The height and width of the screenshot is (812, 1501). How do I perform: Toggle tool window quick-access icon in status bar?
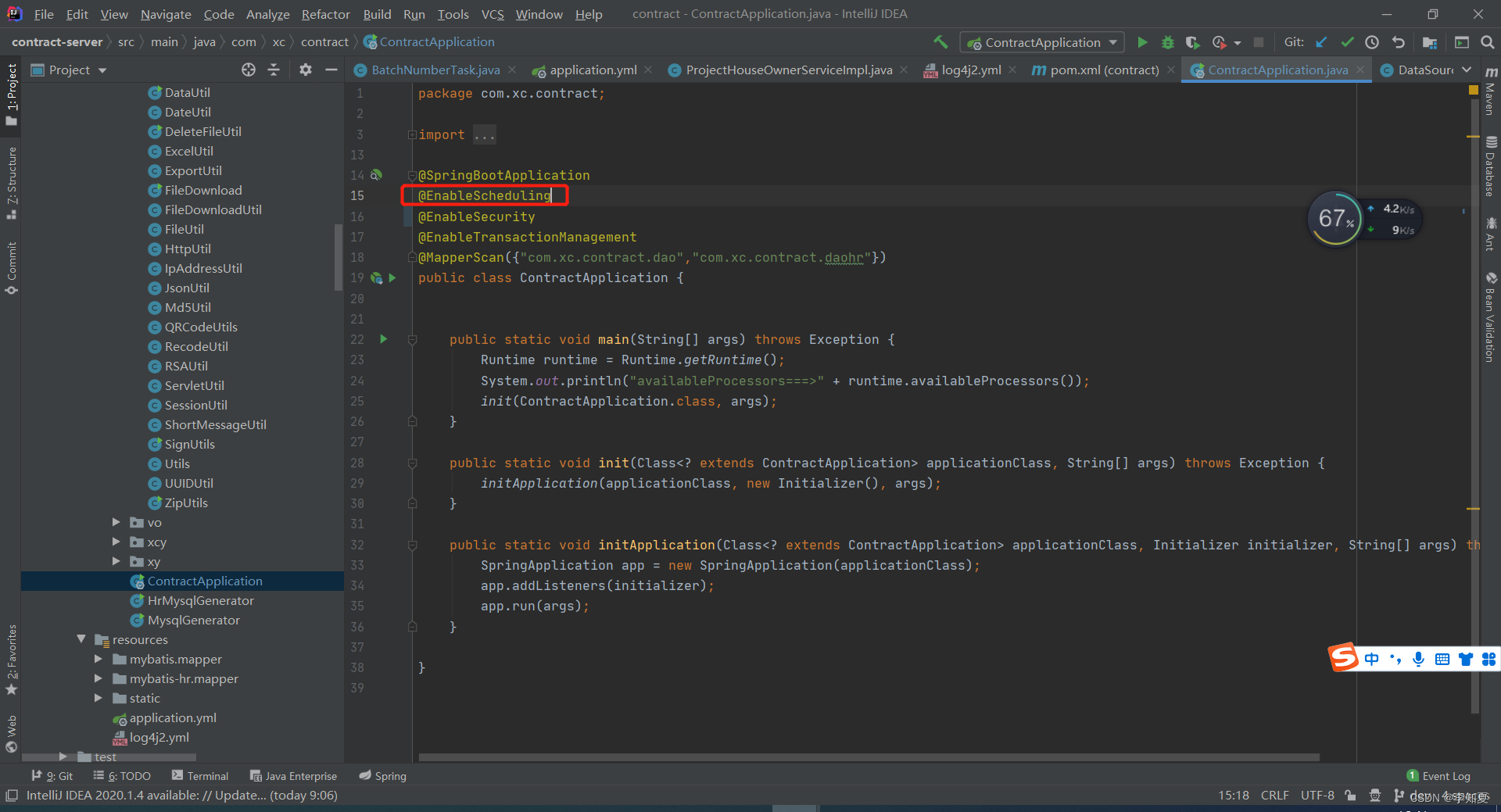[x=12, y=796]
